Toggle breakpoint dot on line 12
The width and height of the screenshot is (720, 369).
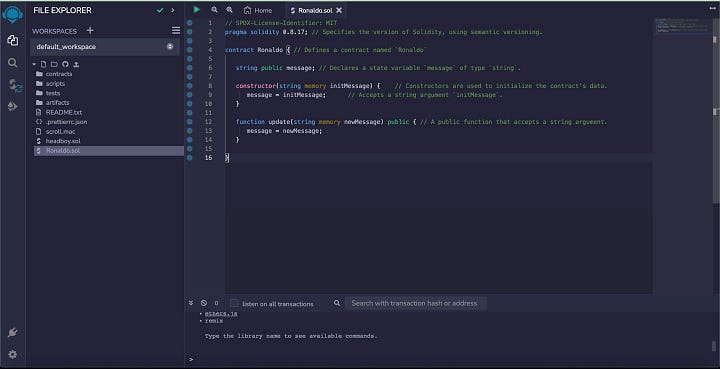(189, 122)
